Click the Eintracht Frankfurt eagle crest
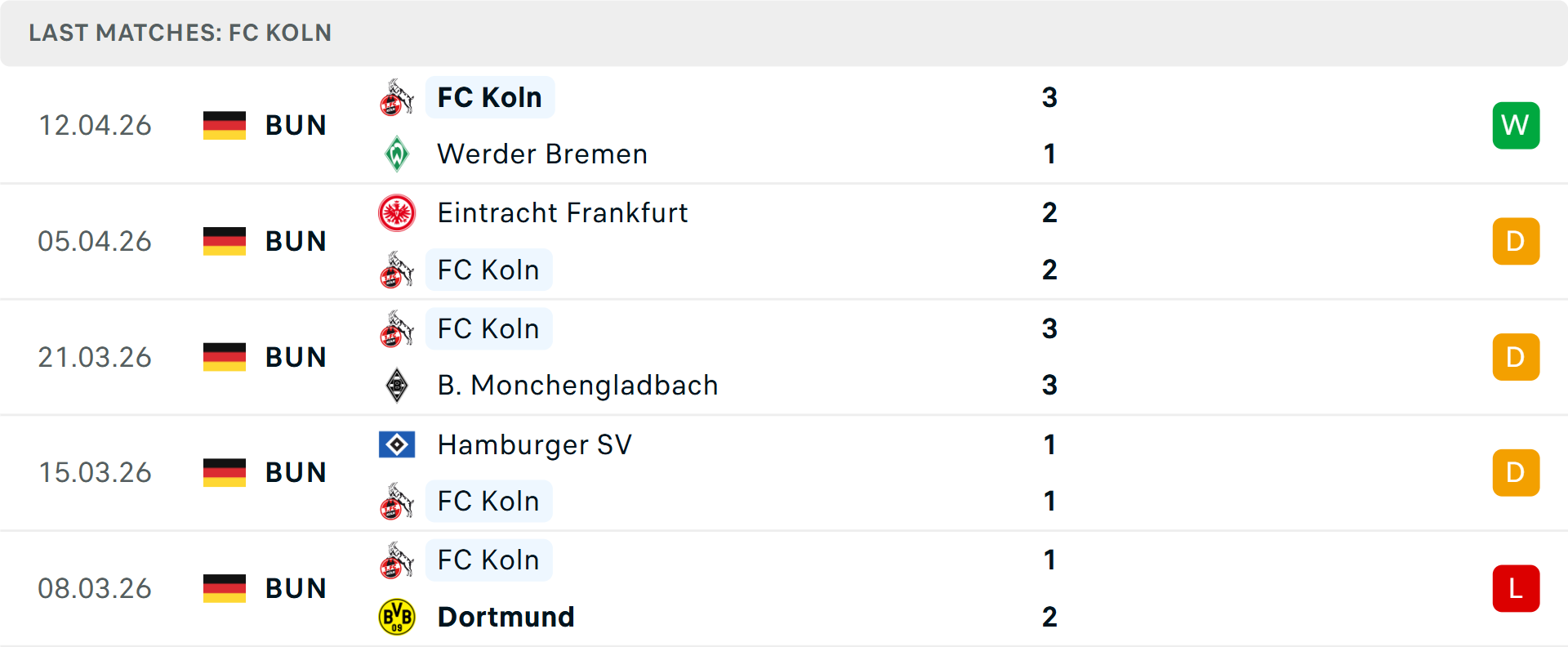 click(x=397, y=212)
